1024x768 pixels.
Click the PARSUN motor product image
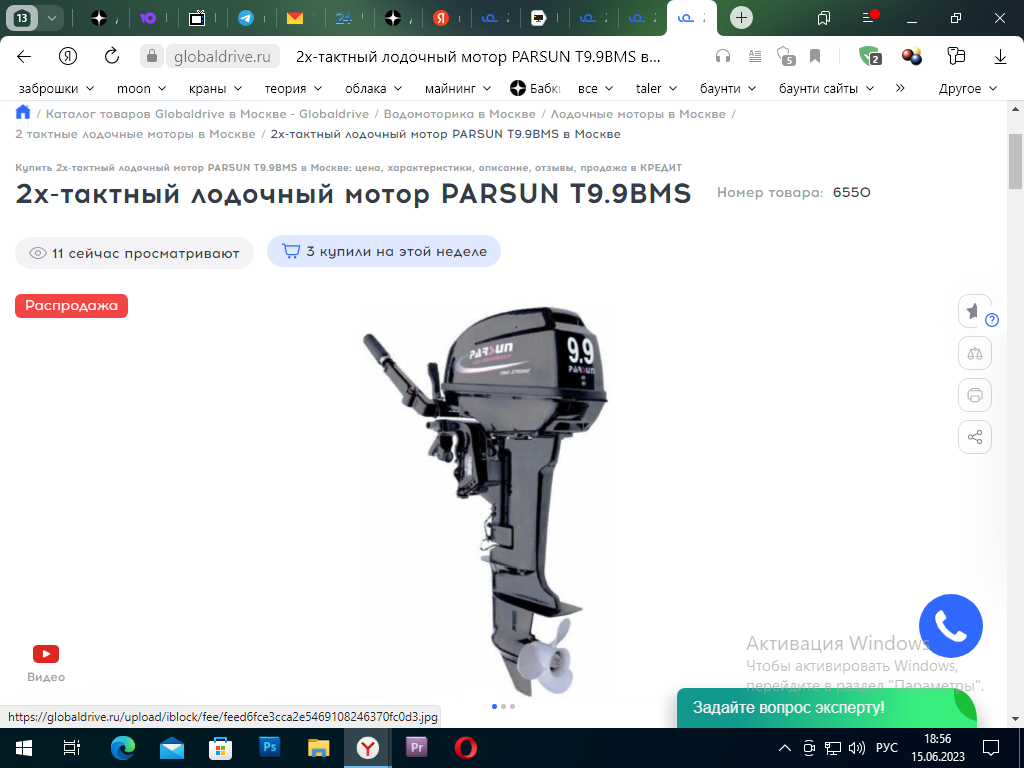pos(486,500)
